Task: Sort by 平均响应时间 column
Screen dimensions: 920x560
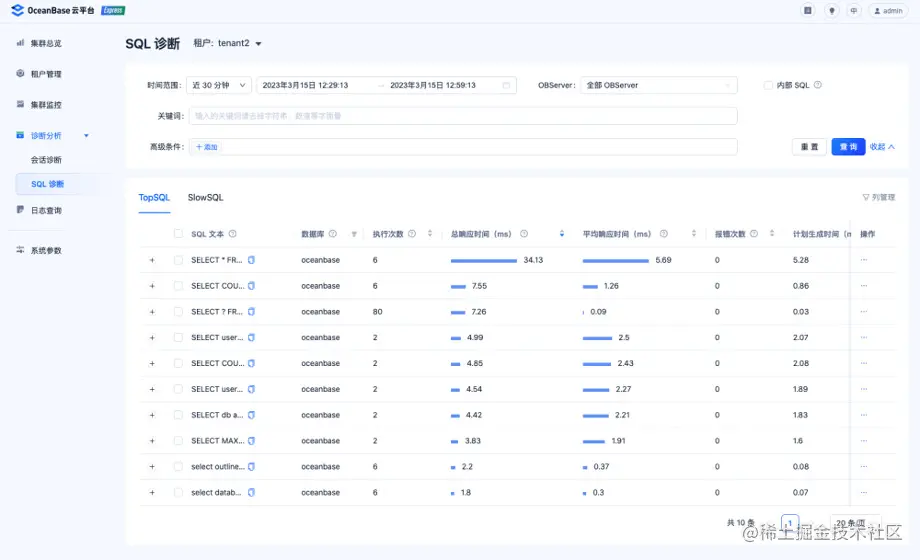Action: (x=694, y=234)
